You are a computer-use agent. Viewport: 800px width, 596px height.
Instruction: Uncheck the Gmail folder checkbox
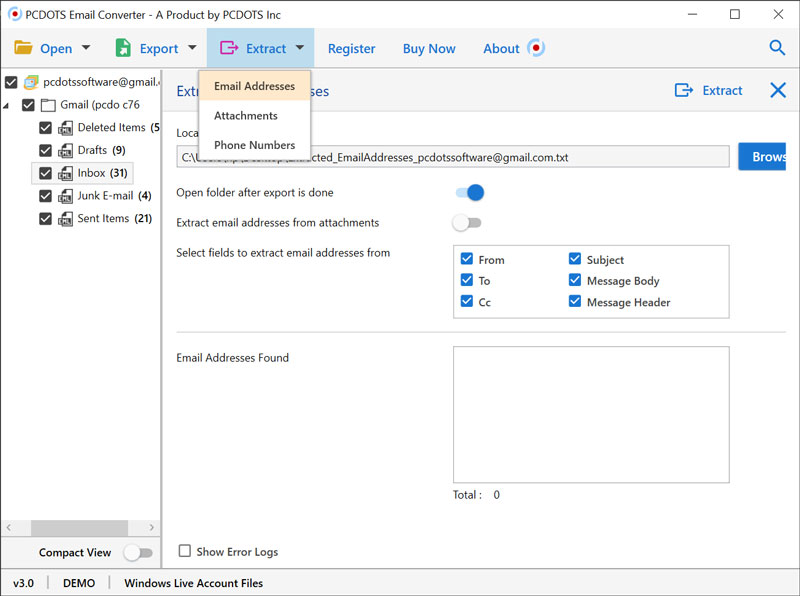pyautogui.click(x=28, y=105)
